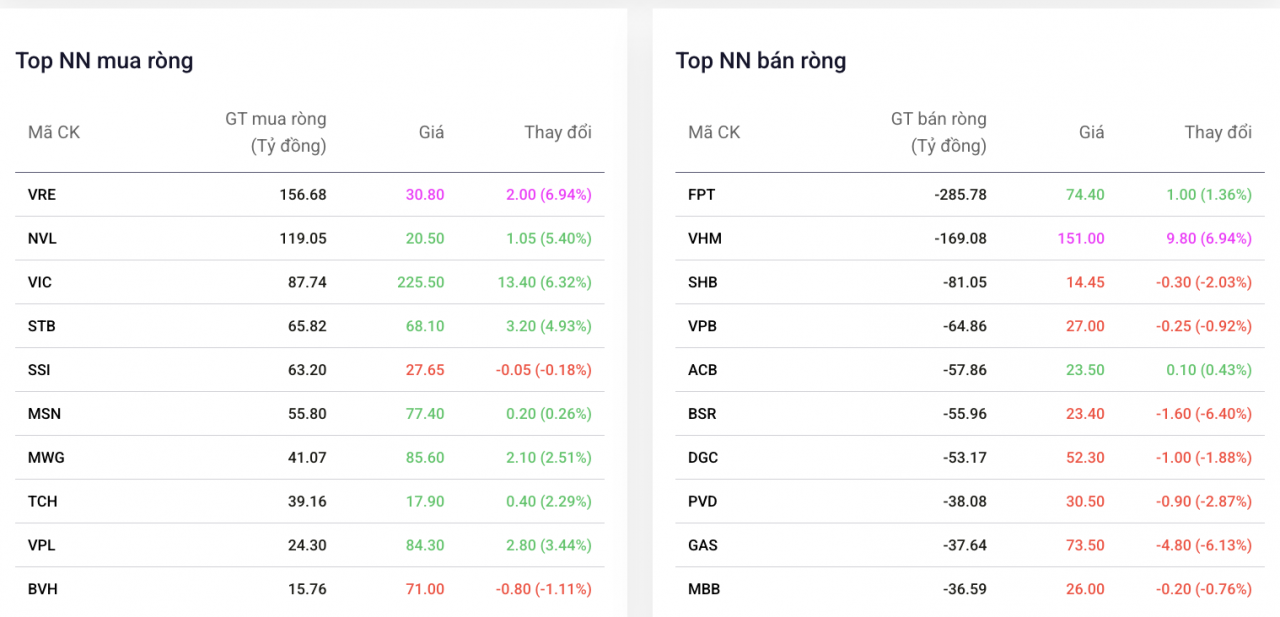Click the 'Top NN mua ròng' heading
The height and width of the screenshot is (617, 1280).
tap(104, 61)
